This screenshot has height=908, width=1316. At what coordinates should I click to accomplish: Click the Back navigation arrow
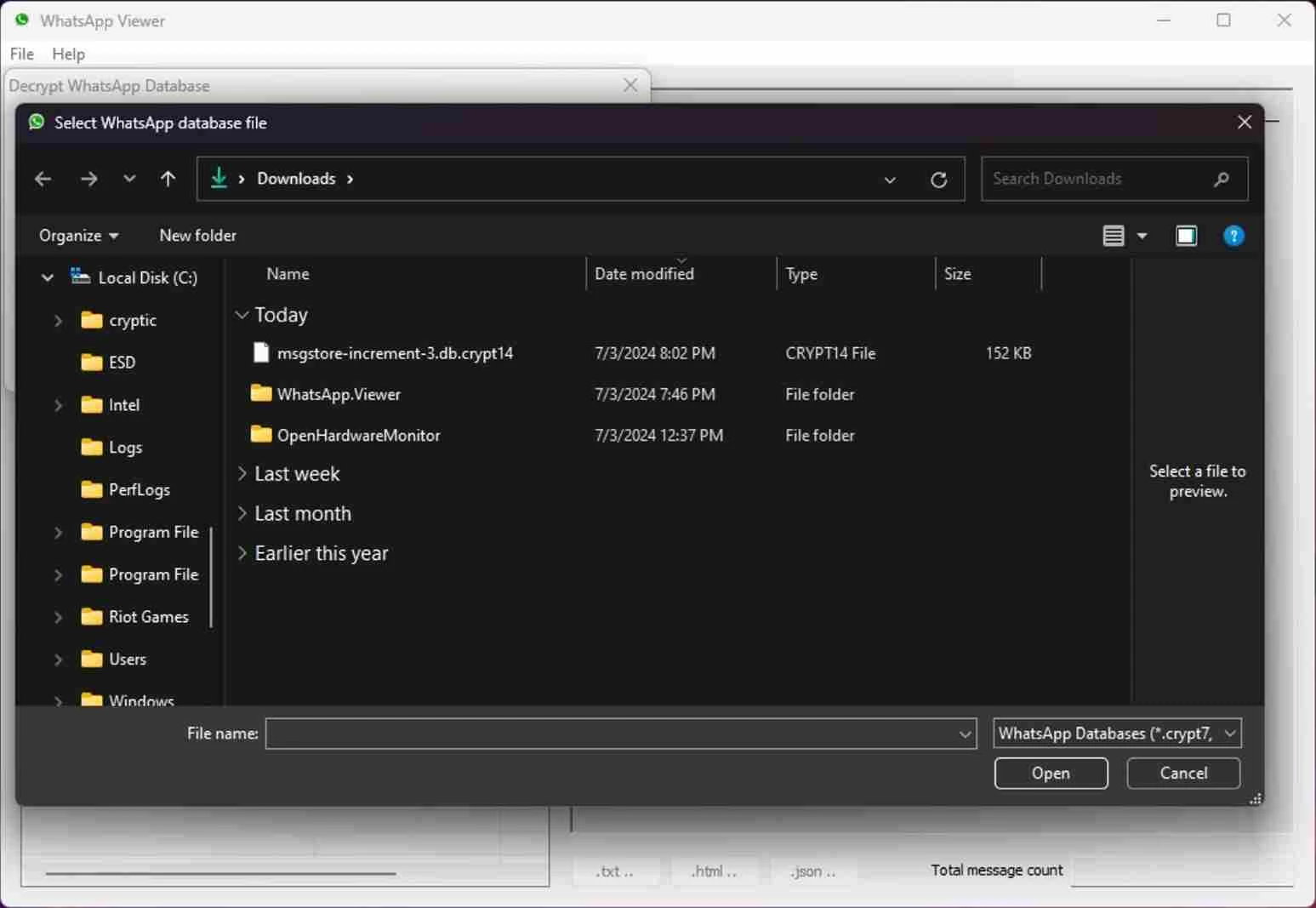pyautogui.click(x=43, y=179)
